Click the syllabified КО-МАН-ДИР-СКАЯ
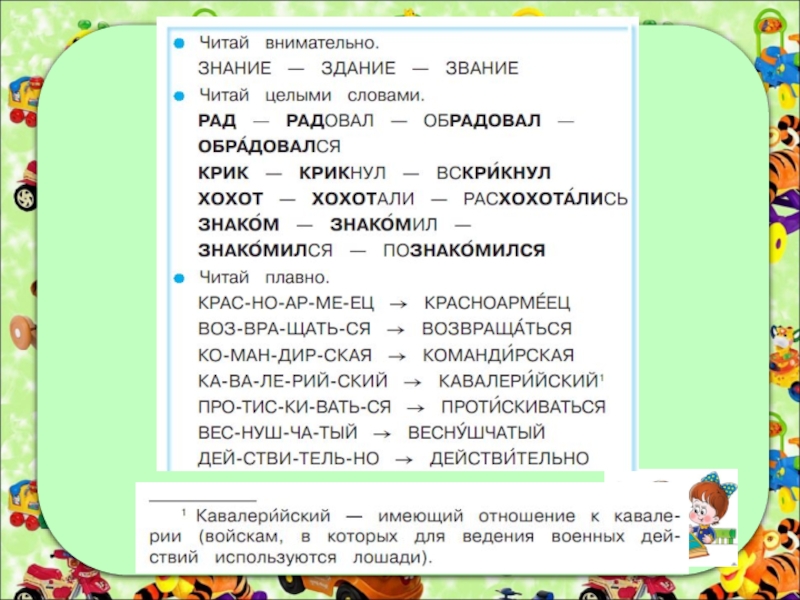 coord(285,356)
